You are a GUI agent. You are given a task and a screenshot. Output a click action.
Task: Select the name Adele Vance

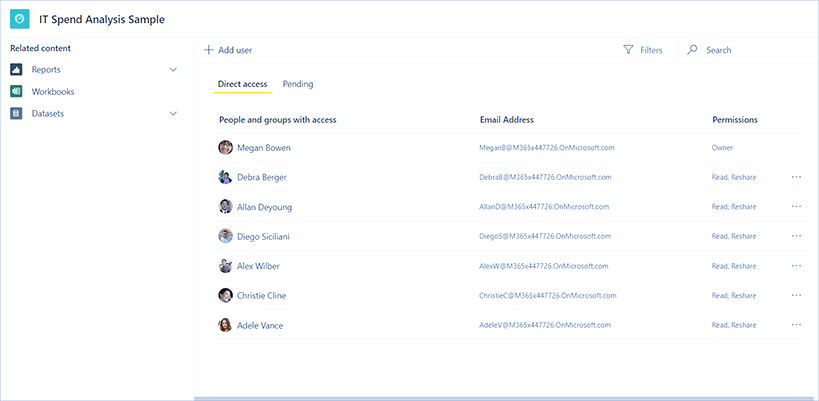260,326
